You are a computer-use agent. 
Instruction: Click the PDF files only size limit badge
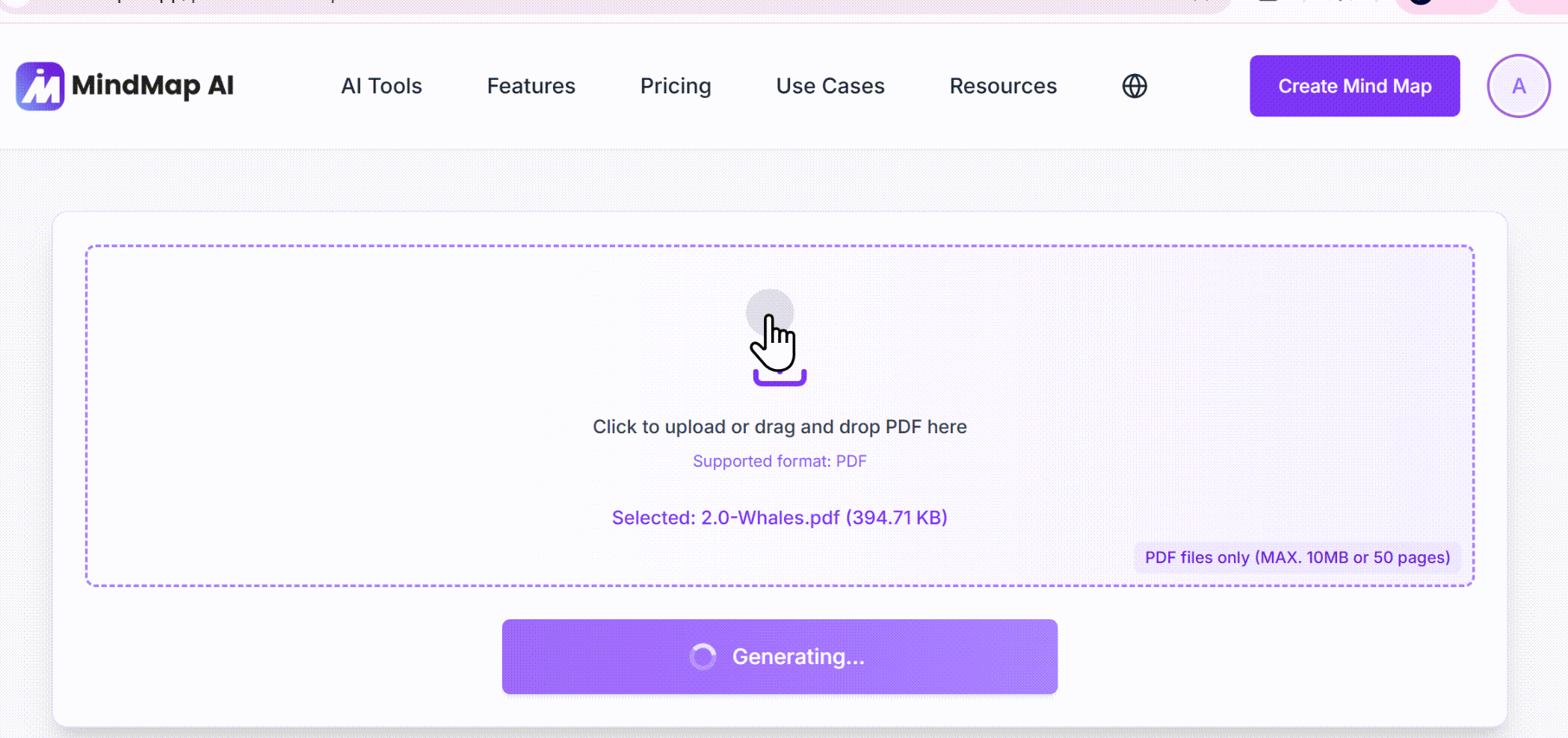coord(1297,557)
